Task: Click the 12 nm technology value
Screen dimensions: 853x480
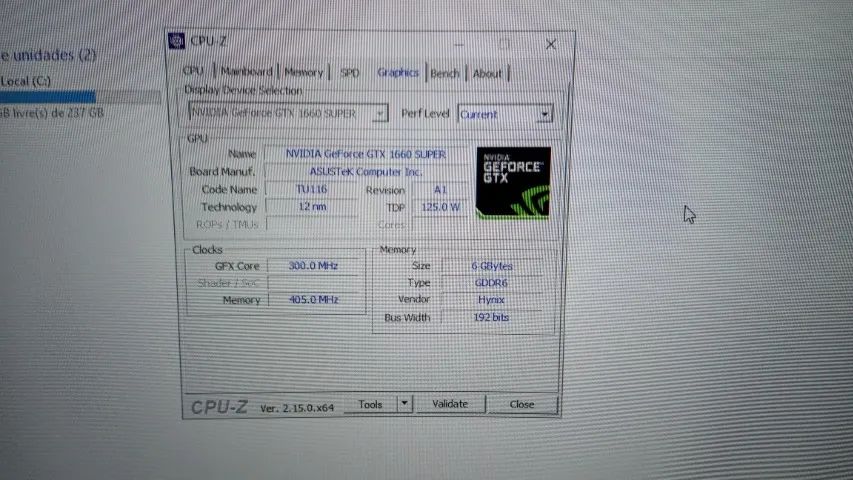Action: coord(312,206)
